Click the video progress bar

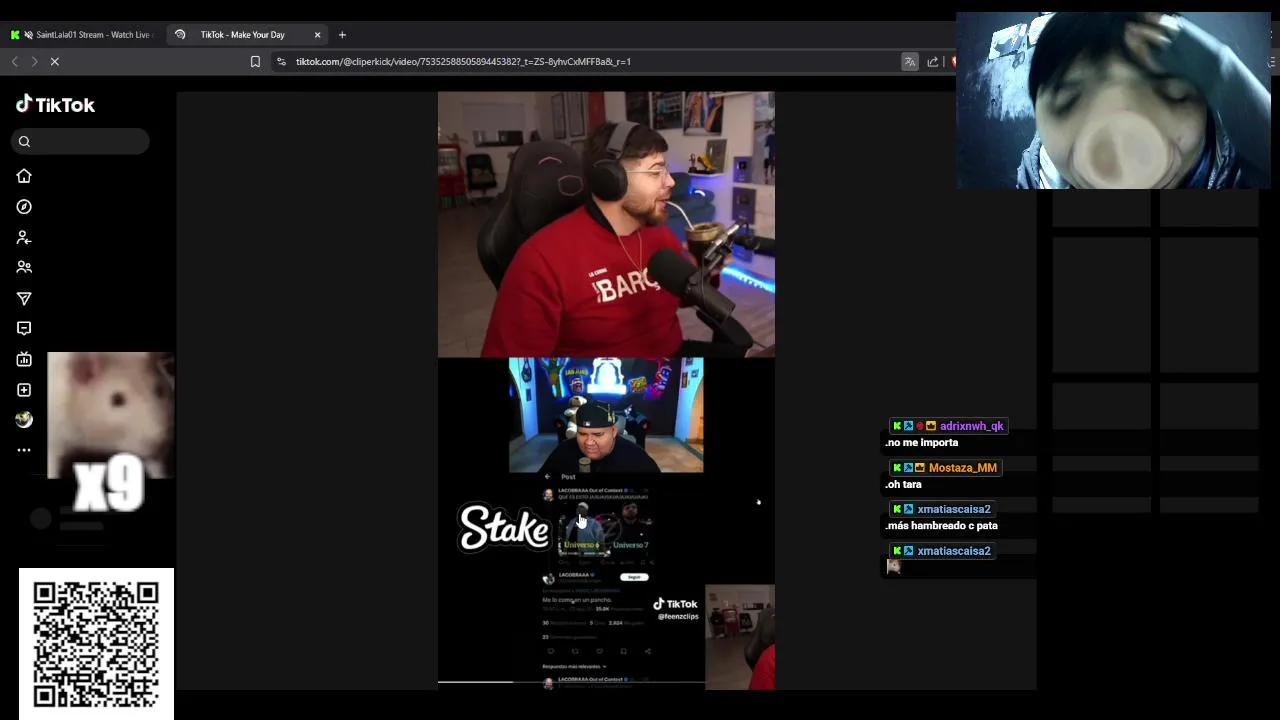click(x=606, y=682)
